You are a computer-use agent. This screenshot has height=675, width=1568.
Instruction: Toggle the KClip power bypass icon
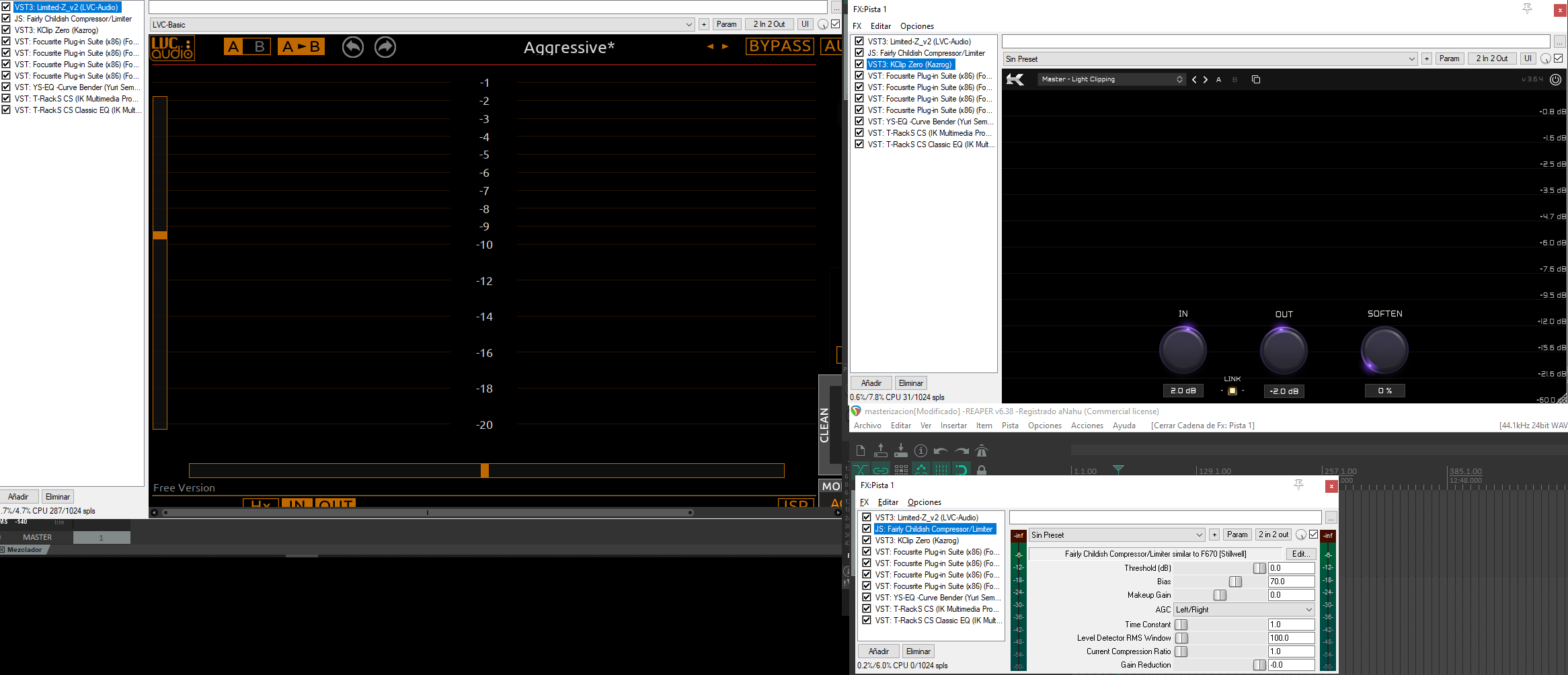[x=1555, y=79]
